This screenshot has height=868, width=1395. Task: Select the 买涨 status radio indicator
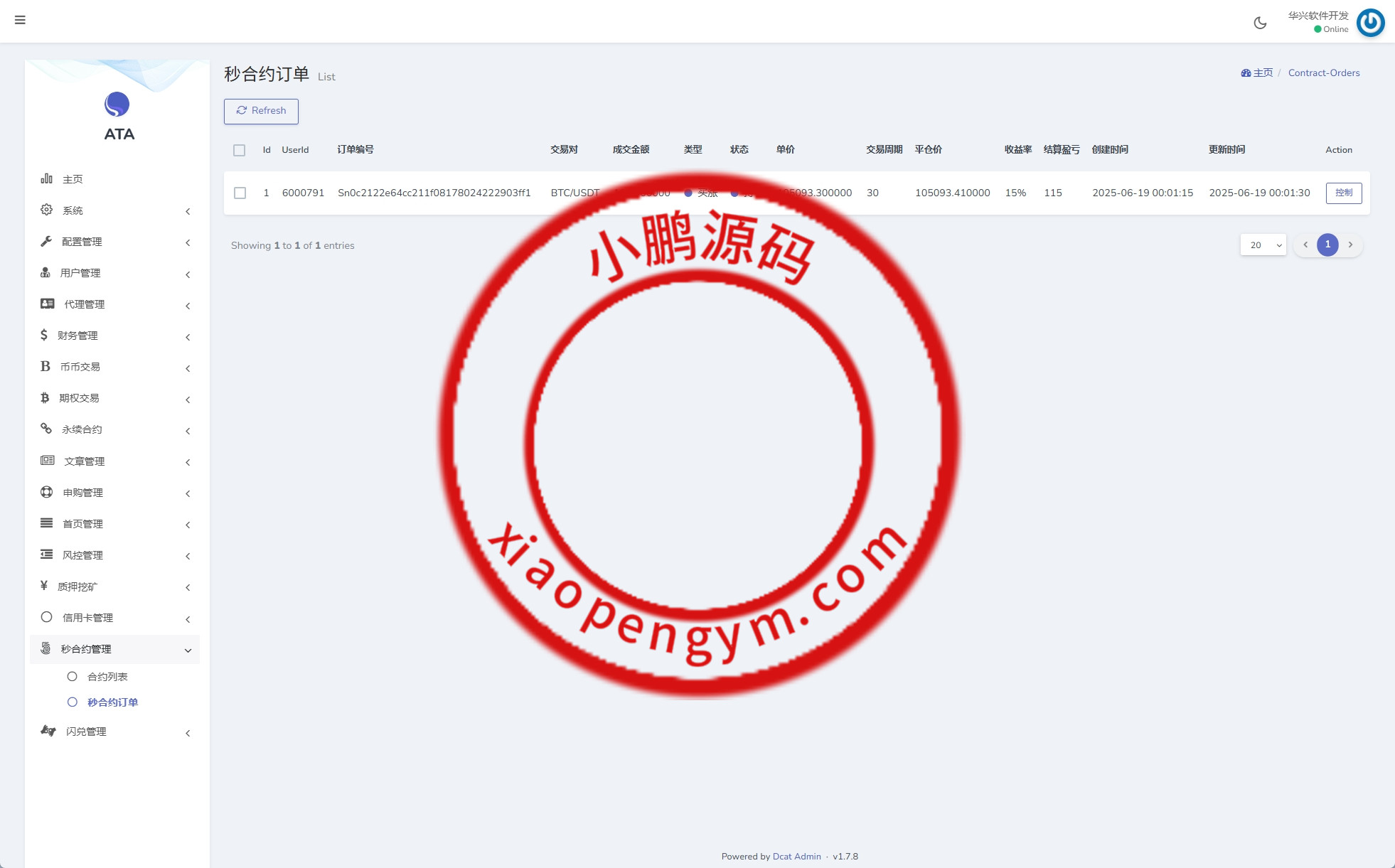(x=687, y=192)
